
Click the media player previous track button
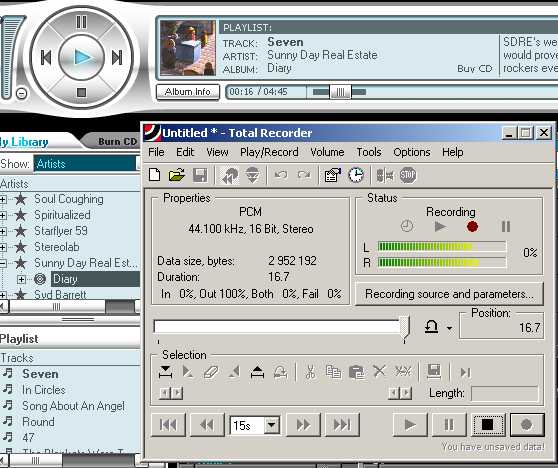(x=46, y=58)
